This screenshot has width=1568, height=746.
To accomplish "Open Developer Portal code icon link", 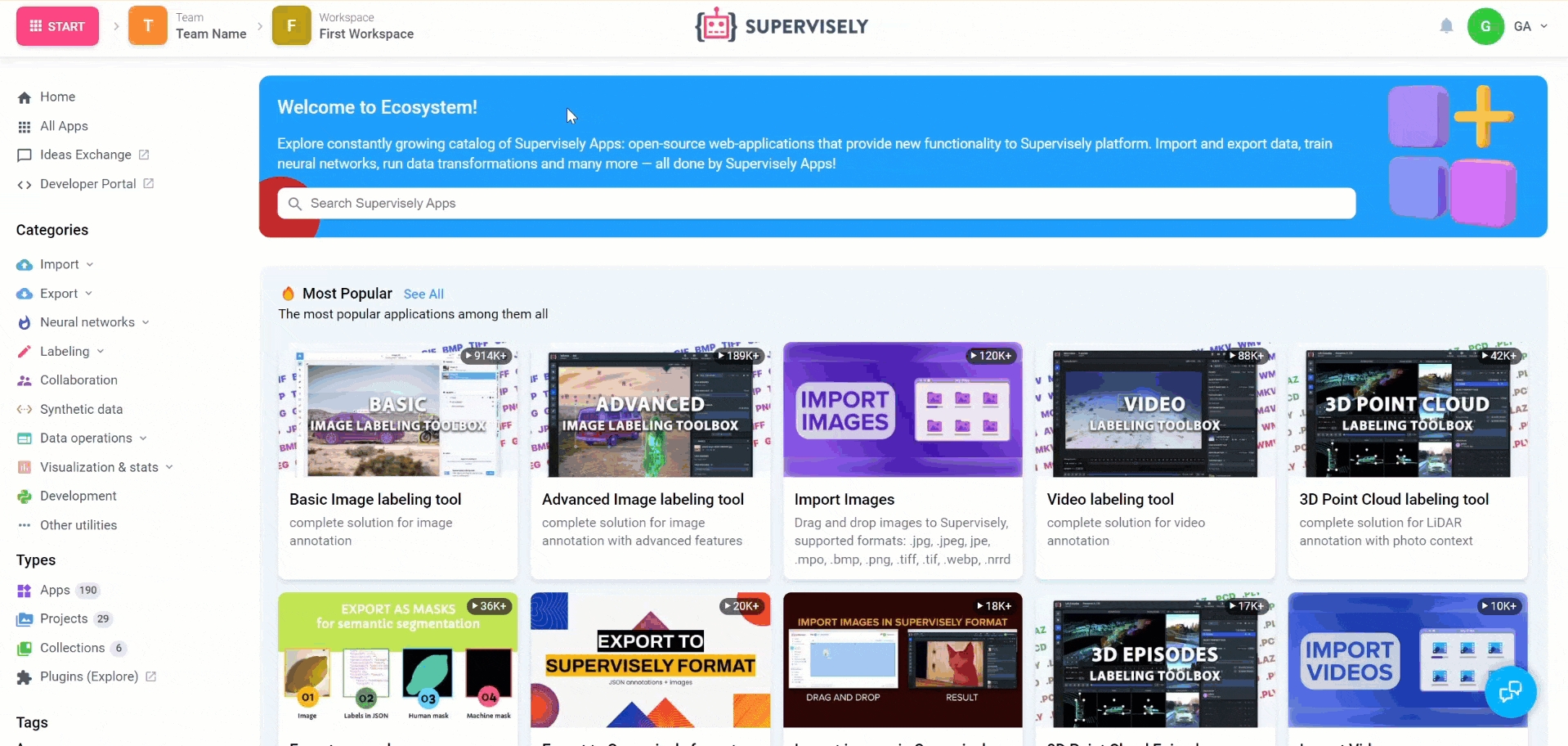I will coord(25,185).
